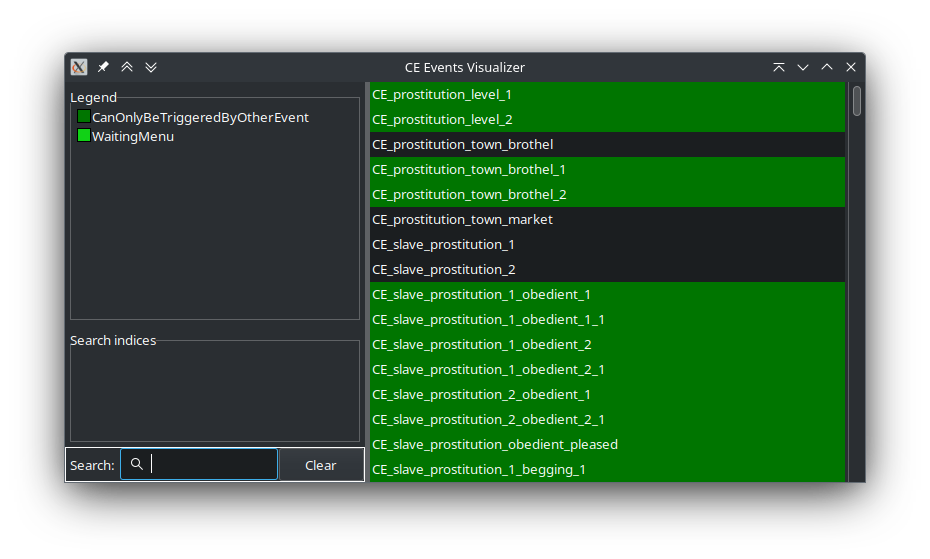Click the double up chevron icon
The height and width of the screenshot is (559, 930).
(127, 67)
